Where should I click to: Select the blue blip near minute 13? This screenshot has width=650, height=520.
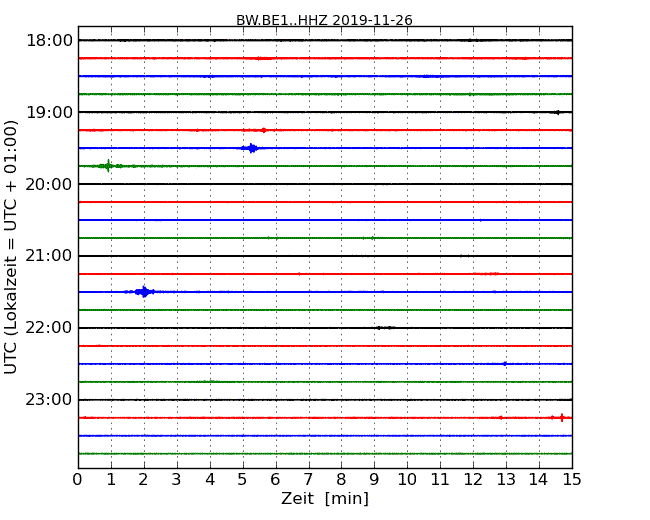click(504, 364)
